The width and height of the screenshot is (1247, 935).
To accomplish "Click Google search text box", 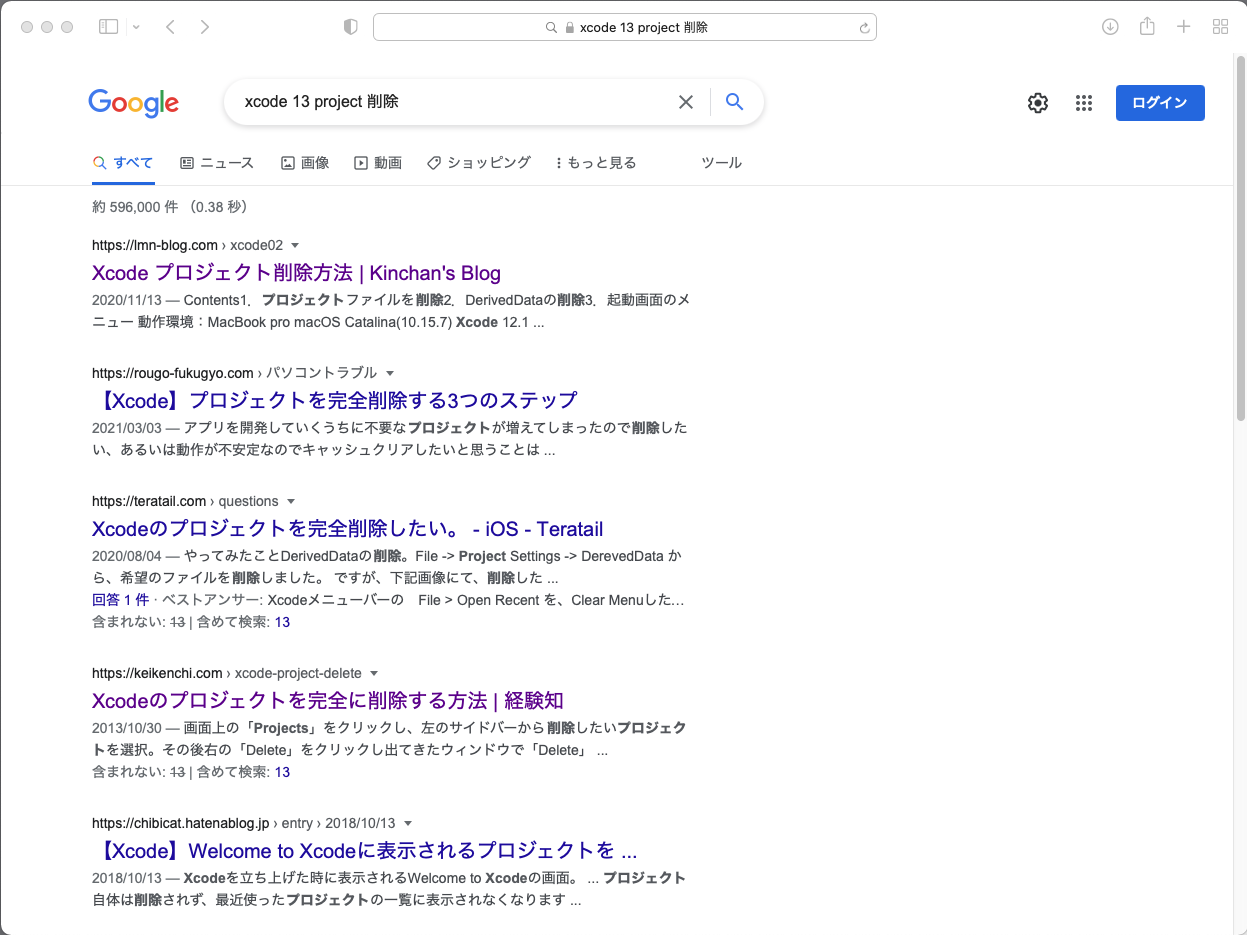I will coord(455,102).
